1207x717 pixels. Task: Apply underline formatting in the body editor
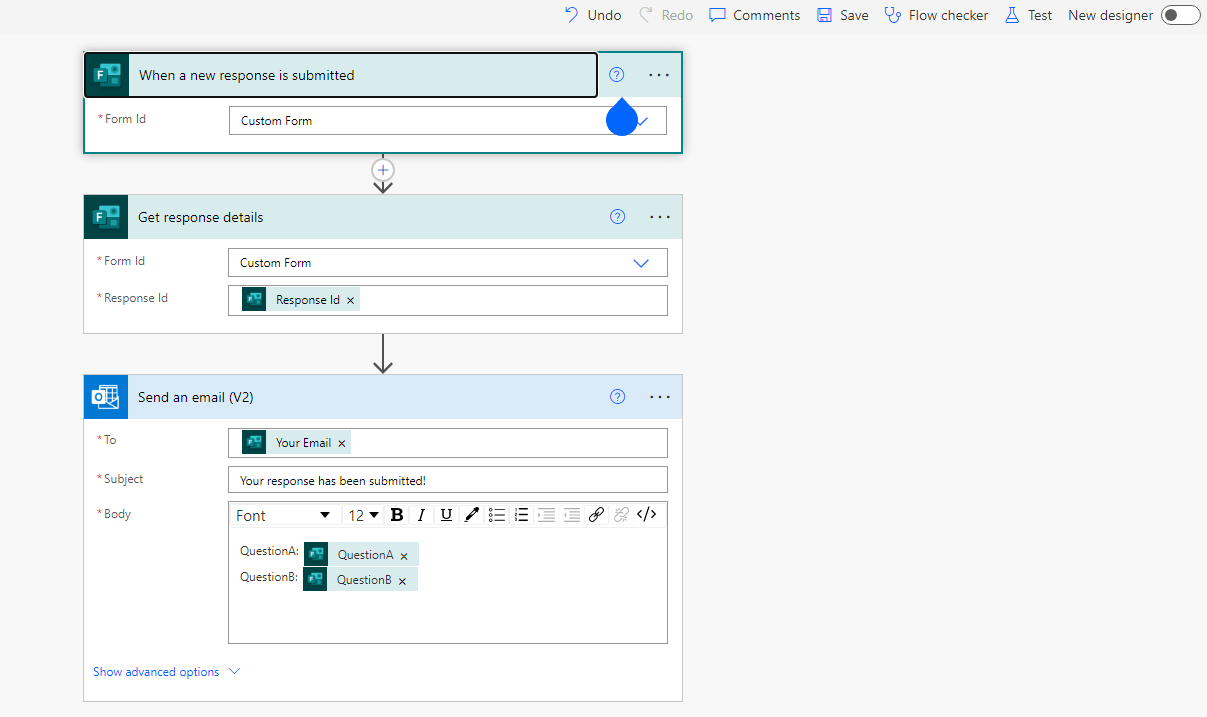point(445,514)
